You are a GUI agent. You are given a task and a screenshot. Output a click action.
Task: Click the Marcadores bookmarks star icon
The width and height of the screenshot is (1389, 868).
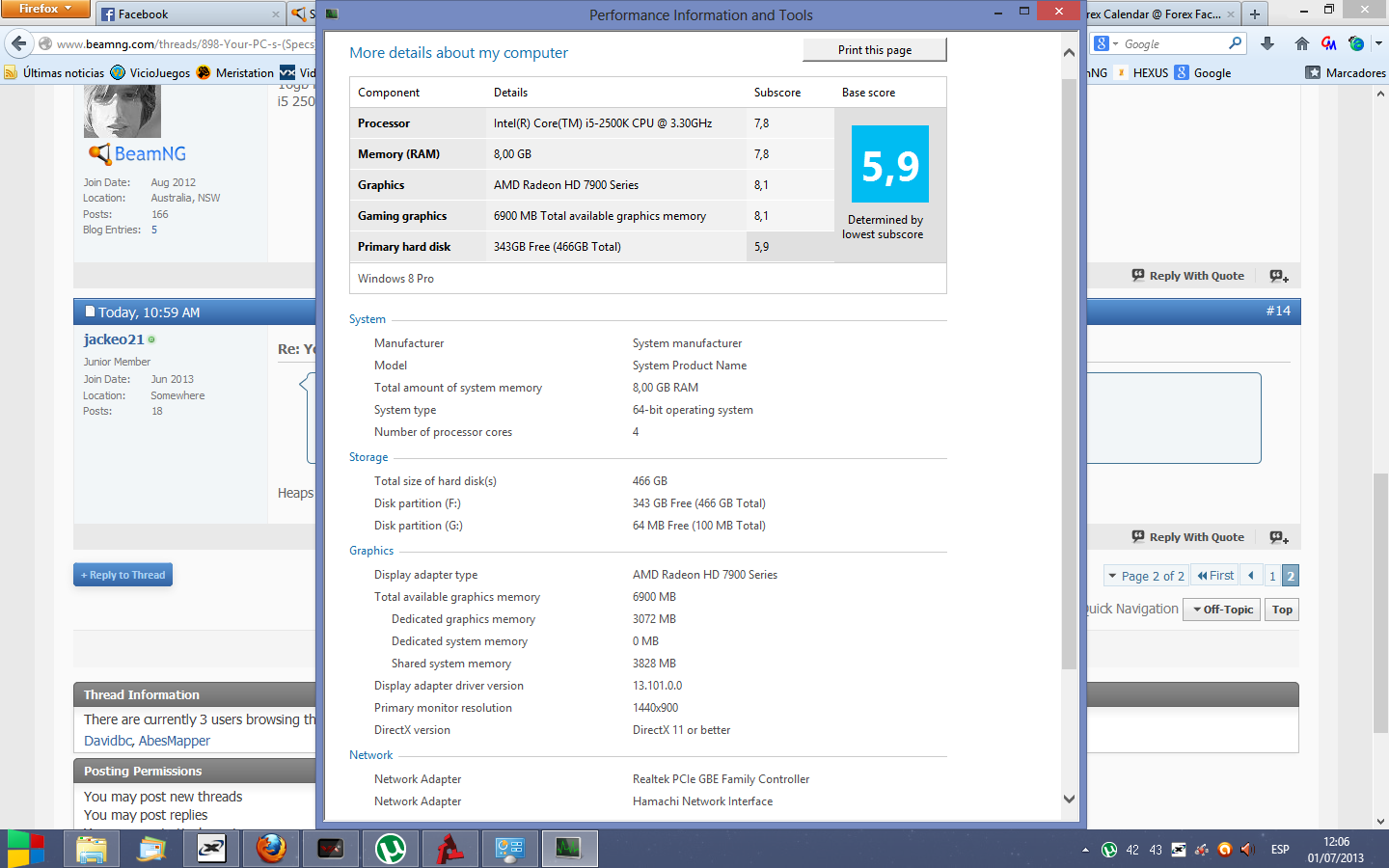click(x=1313, y=72)
